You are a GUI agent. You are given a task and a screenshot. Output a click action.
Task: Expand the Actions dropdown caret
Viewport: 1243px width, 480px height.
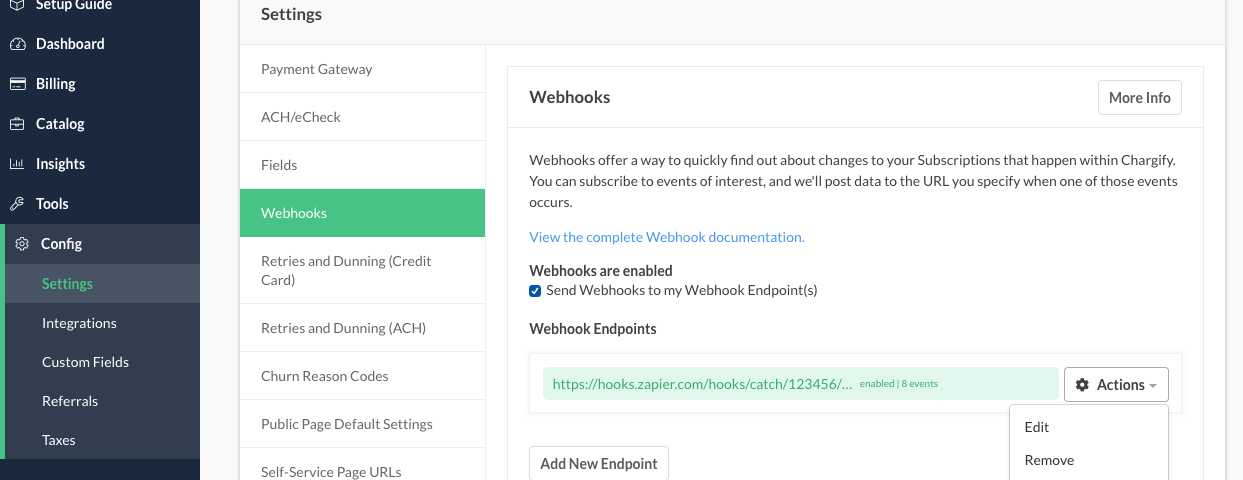(1153, 386)
